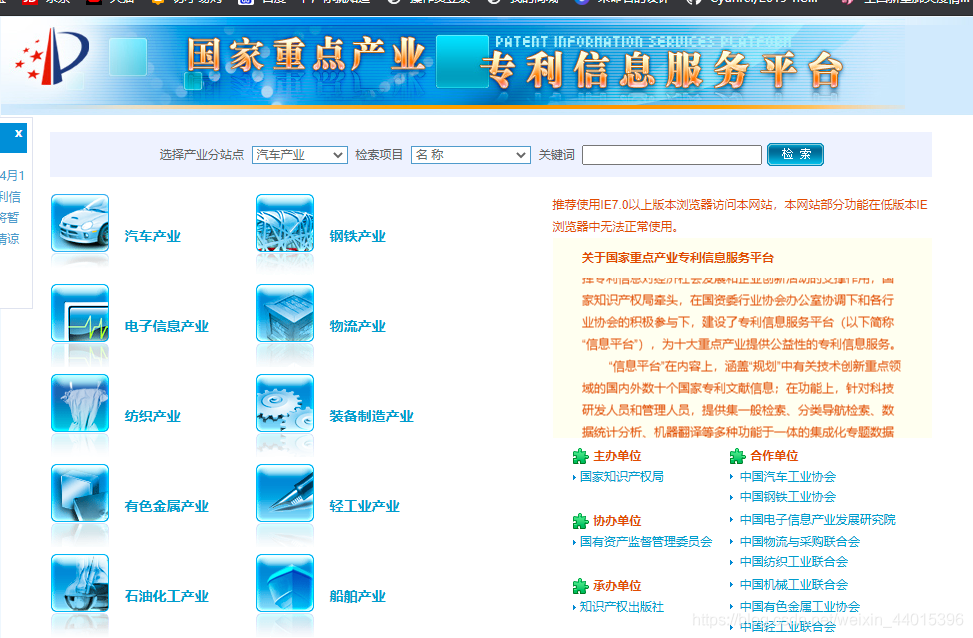
Task: Open the 钢铁产业 steel icon
Action: [x=285, y=223]
